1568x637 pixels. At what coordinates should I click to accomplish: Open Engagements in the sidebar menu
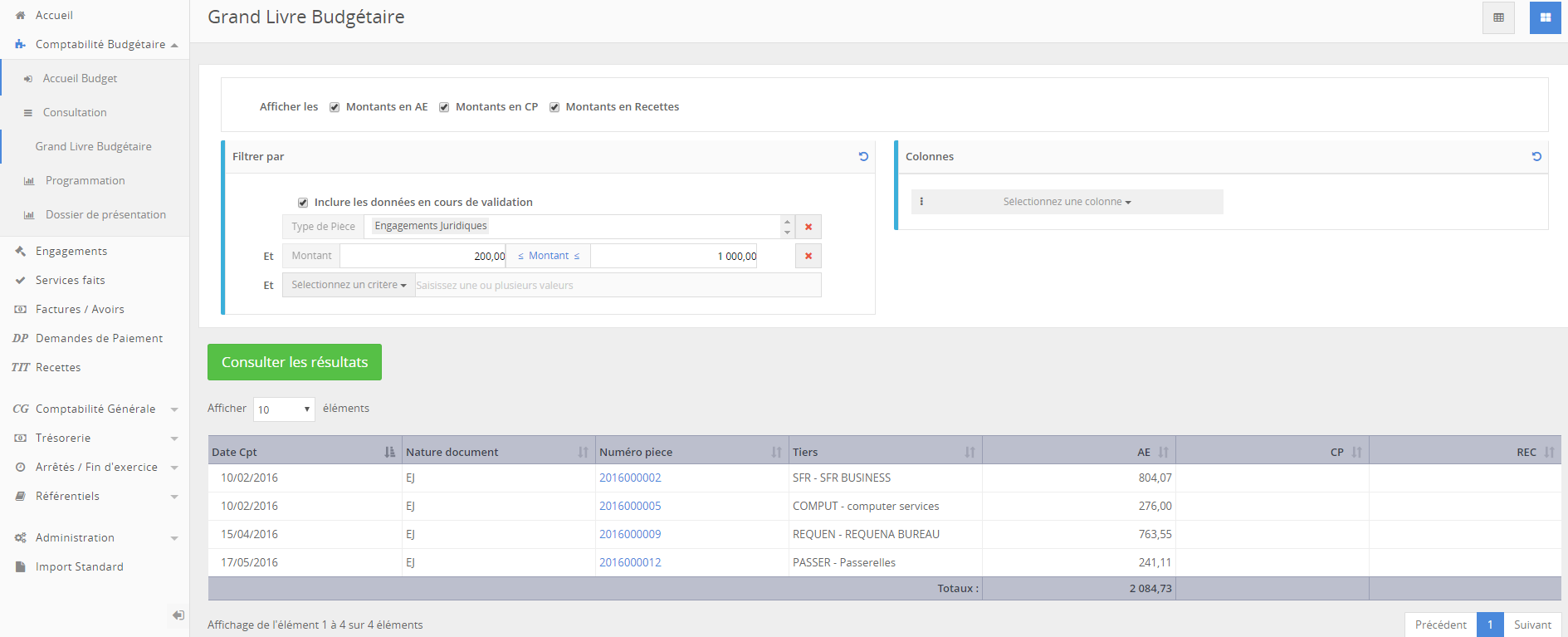(x=71, y=251)
